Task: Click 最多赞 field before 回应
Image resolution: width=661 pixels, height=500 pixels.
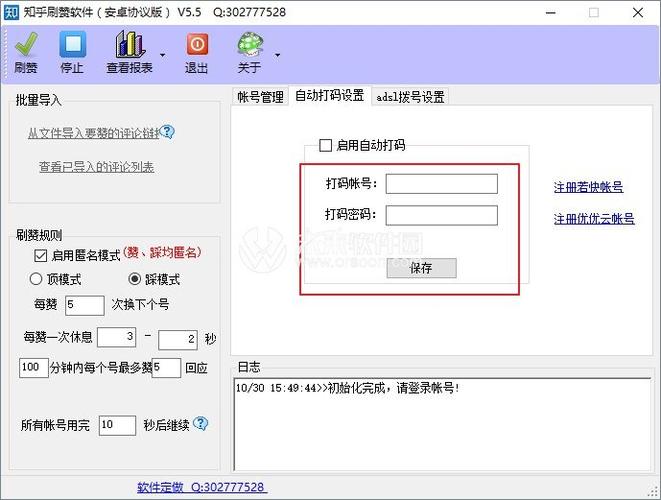Action: pos(166,368)
